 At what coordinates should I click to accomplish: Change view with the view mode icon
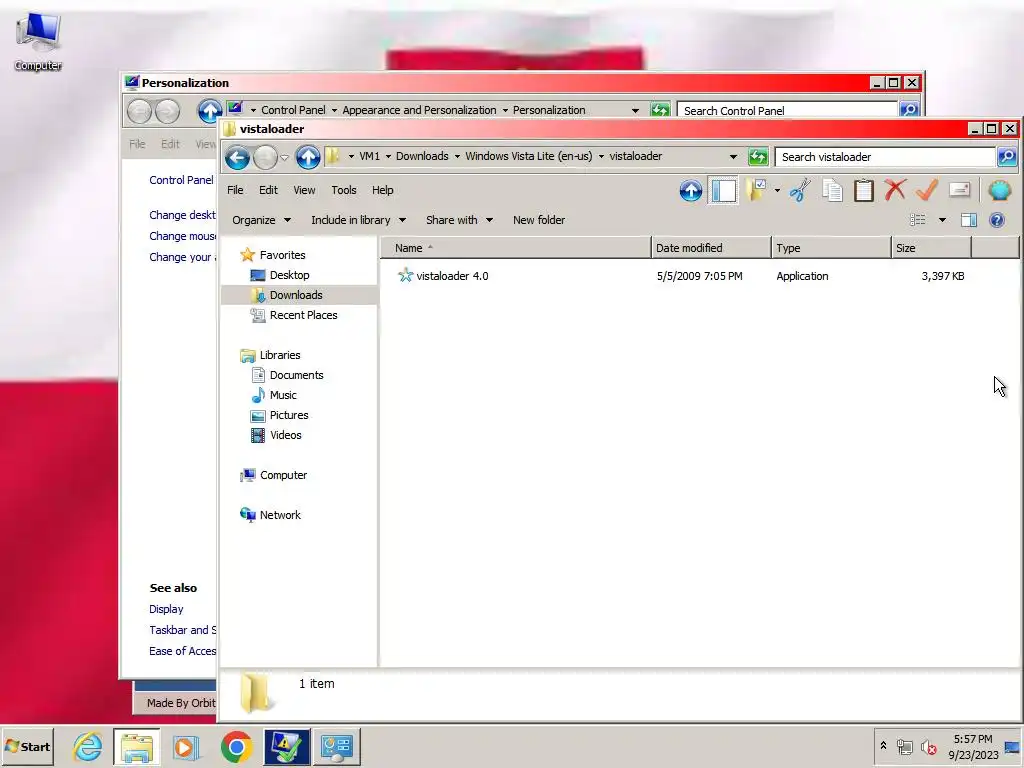pos(918,220)
